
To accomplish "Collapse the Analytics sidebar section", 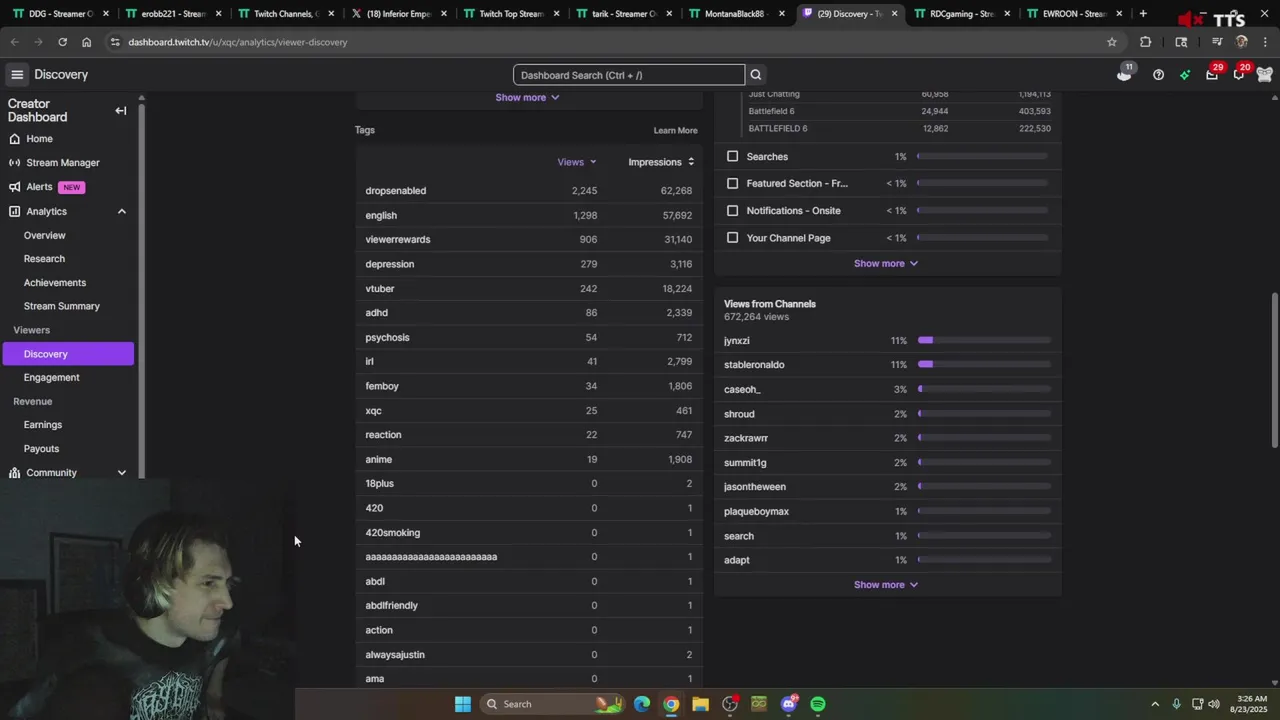I will pos(122,212).
